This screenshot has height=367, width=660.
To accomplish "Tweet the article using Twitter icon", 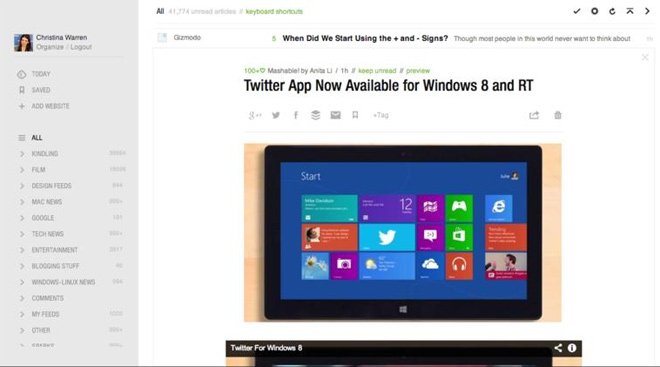I will point(276,115).
